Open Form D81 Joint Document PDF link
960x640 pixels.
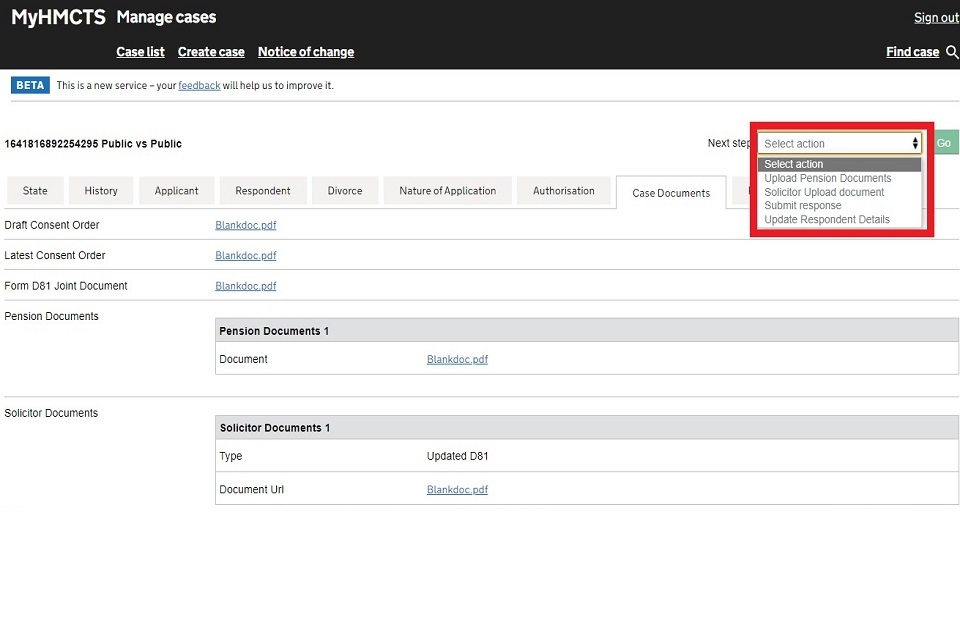pyautogui.click(x=246, y=286)
